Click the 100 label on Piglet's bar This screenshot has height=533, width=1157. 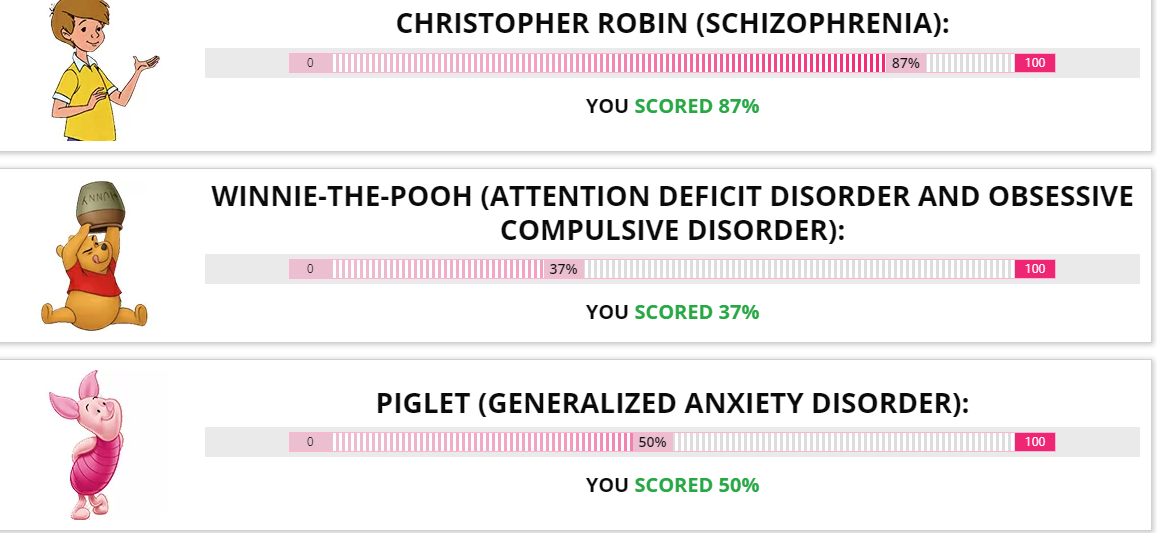click(1035, 441)
